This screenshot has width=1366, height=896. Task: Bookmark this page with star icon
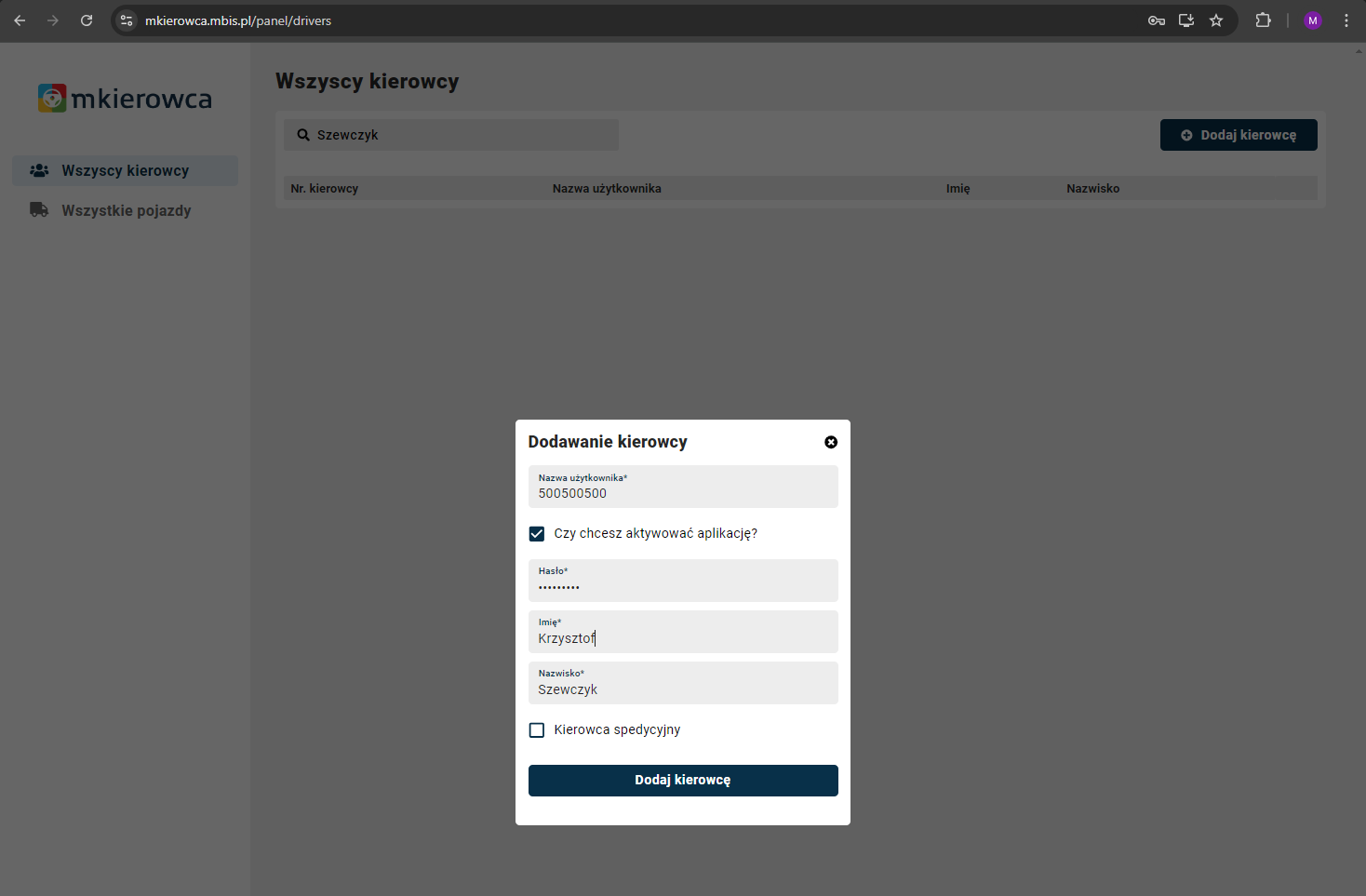(x=1216, y=20)
